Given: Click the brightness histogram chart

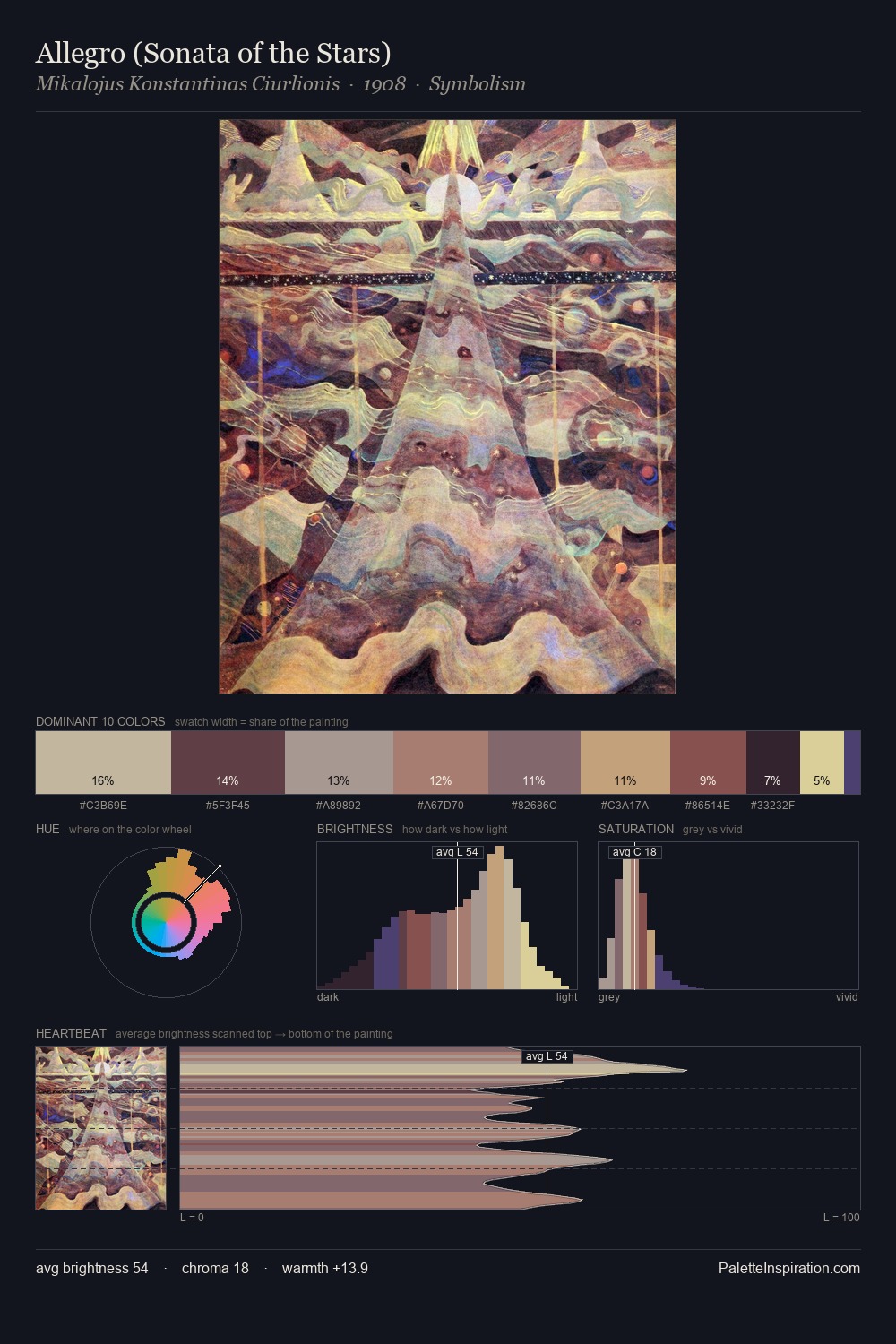Looking at the screenshot, I should point(447,916).
